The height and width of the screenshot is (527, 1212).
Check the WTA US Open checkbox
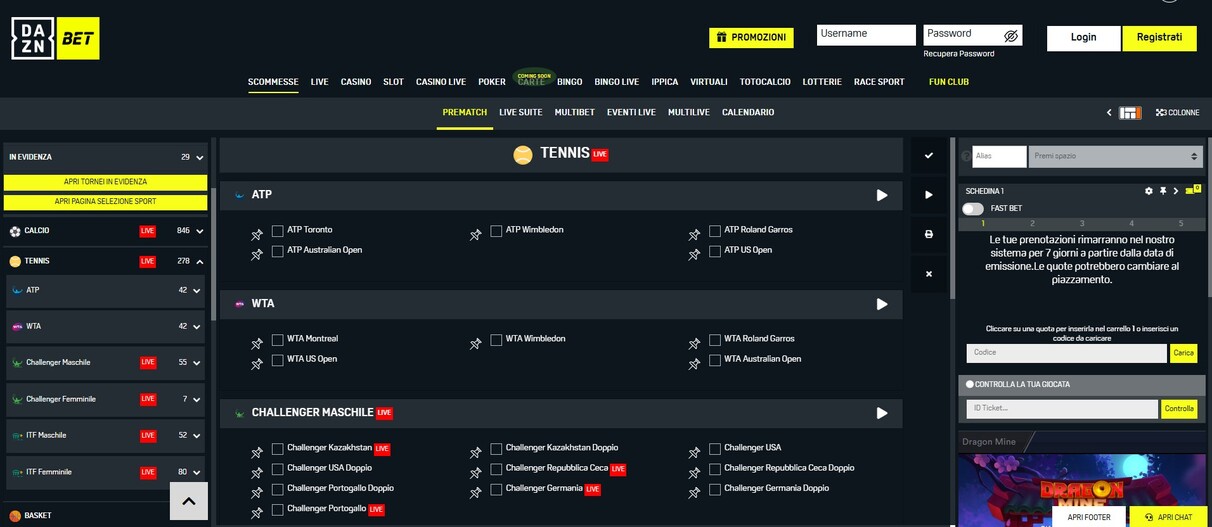click(x=278, y=360)
